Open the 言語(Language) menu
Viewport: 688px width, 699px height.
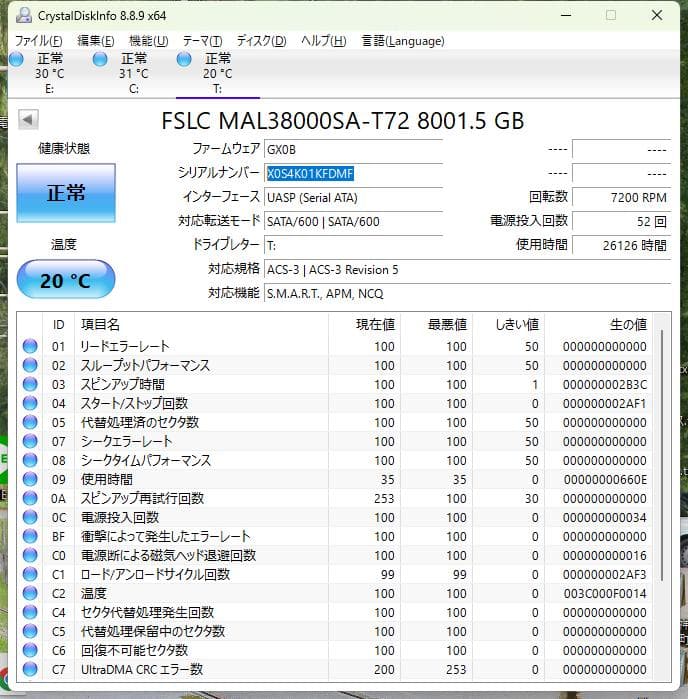403,41
